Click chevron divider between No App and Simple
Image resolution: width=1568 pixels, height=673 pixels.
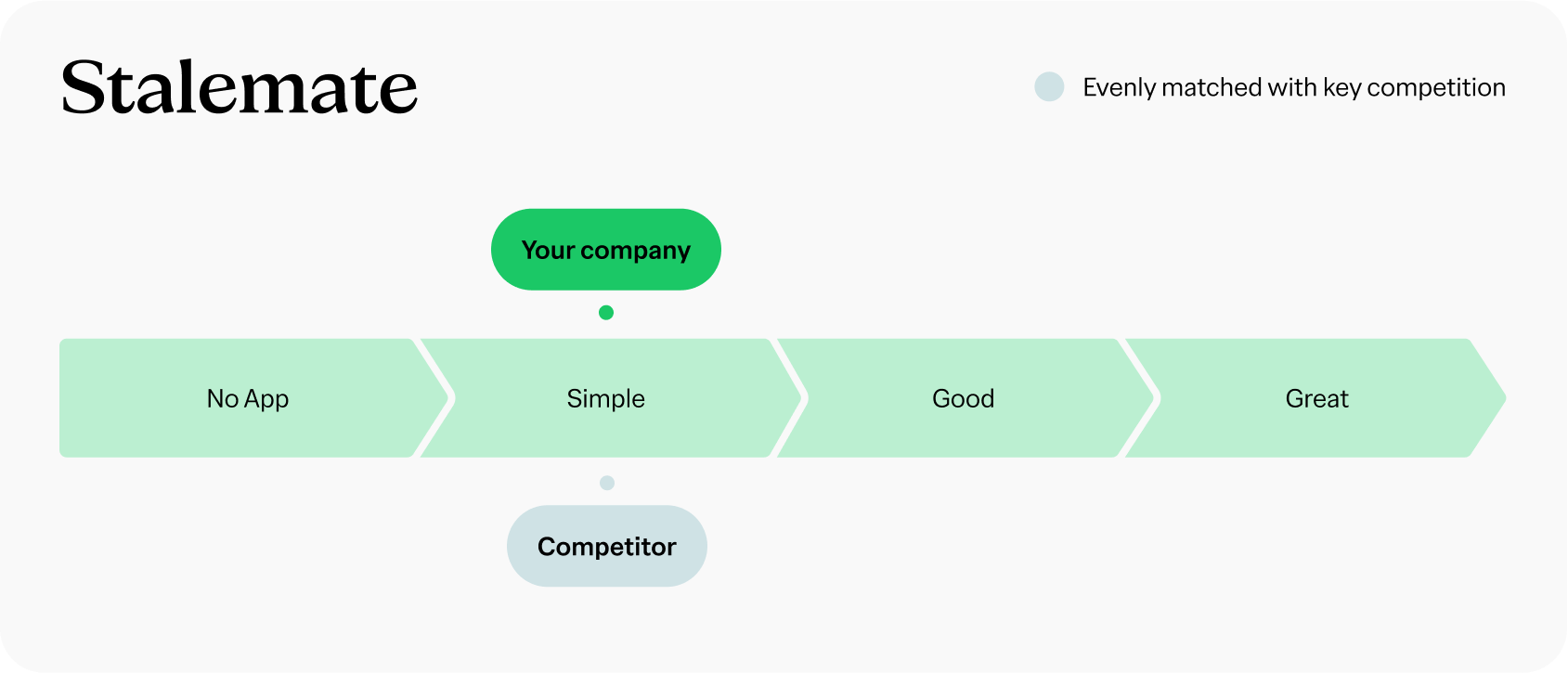(x=452, y=398)
